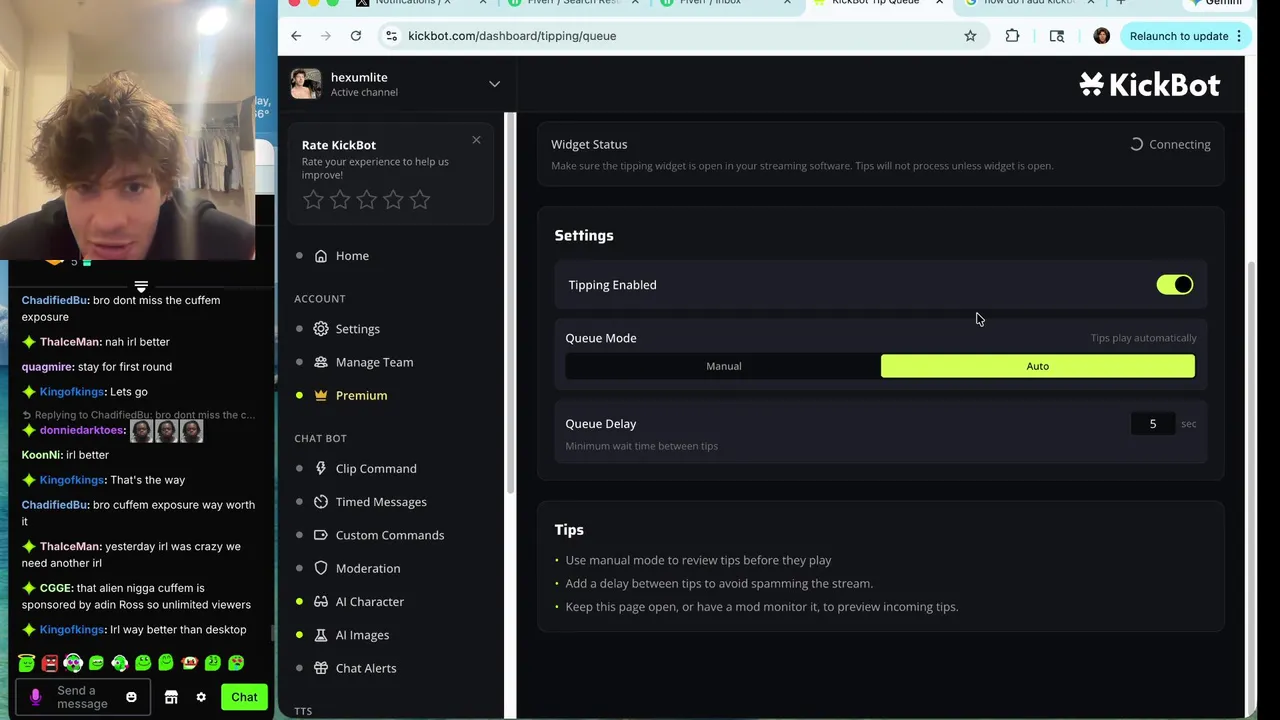Turn off the Tipping Enabled switch
The width and height of the screenshot is (1280, 720).
1175,285
